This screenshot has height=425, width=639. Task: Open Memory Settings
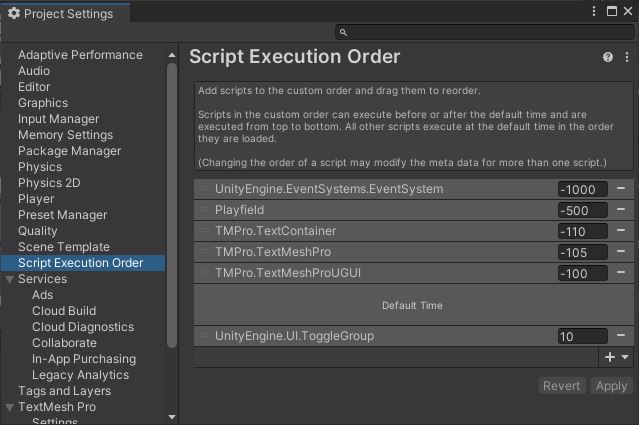(x=65, y=135)
